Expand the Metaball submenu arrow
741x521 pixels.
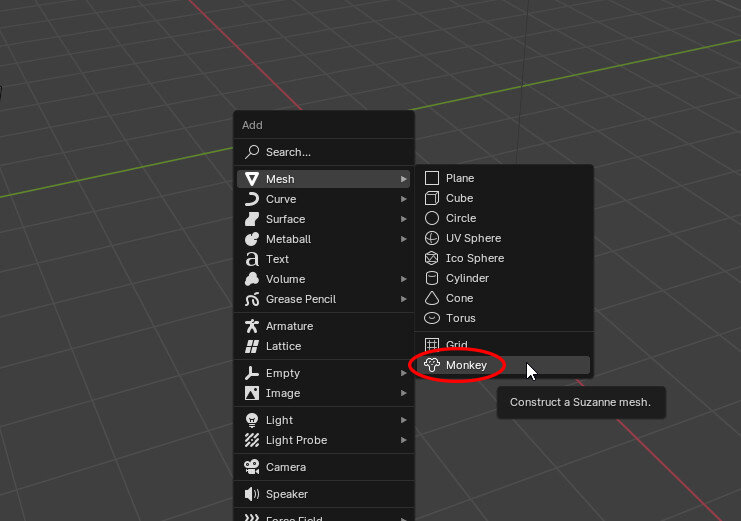click(403, 239)
